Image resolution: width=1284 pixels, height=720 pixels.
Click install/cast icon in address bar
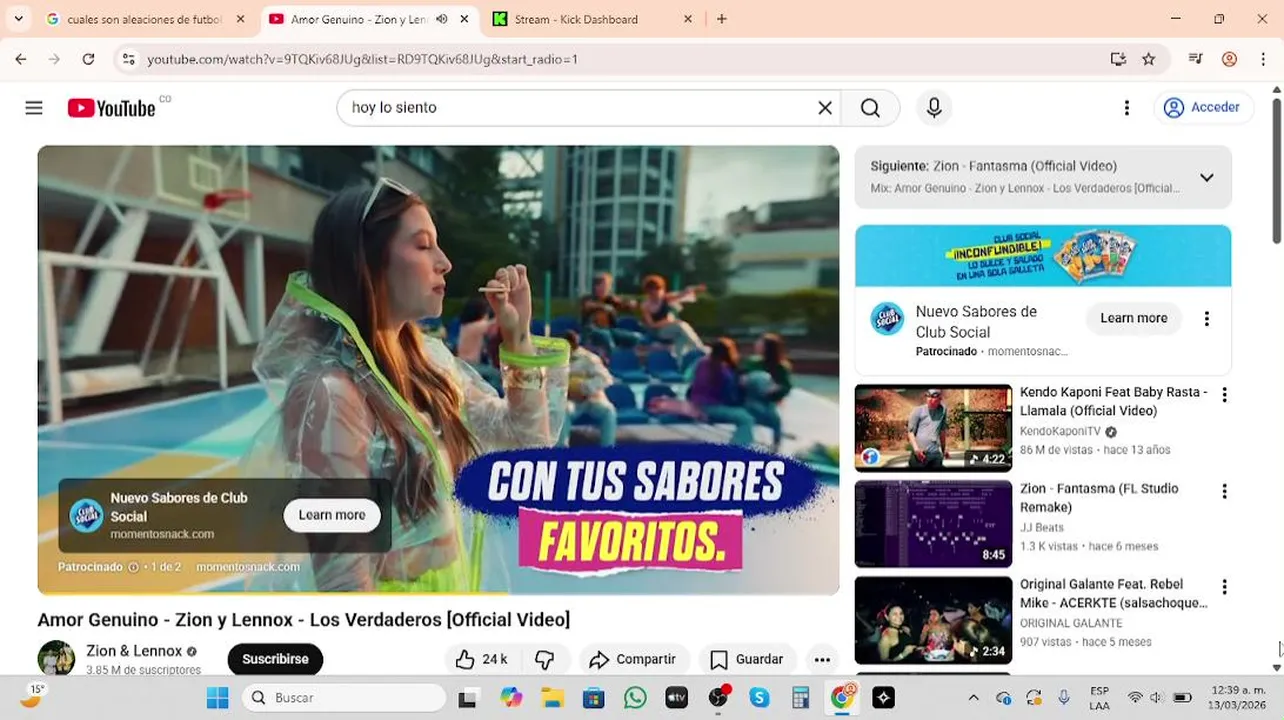(x=1118, y=59)
